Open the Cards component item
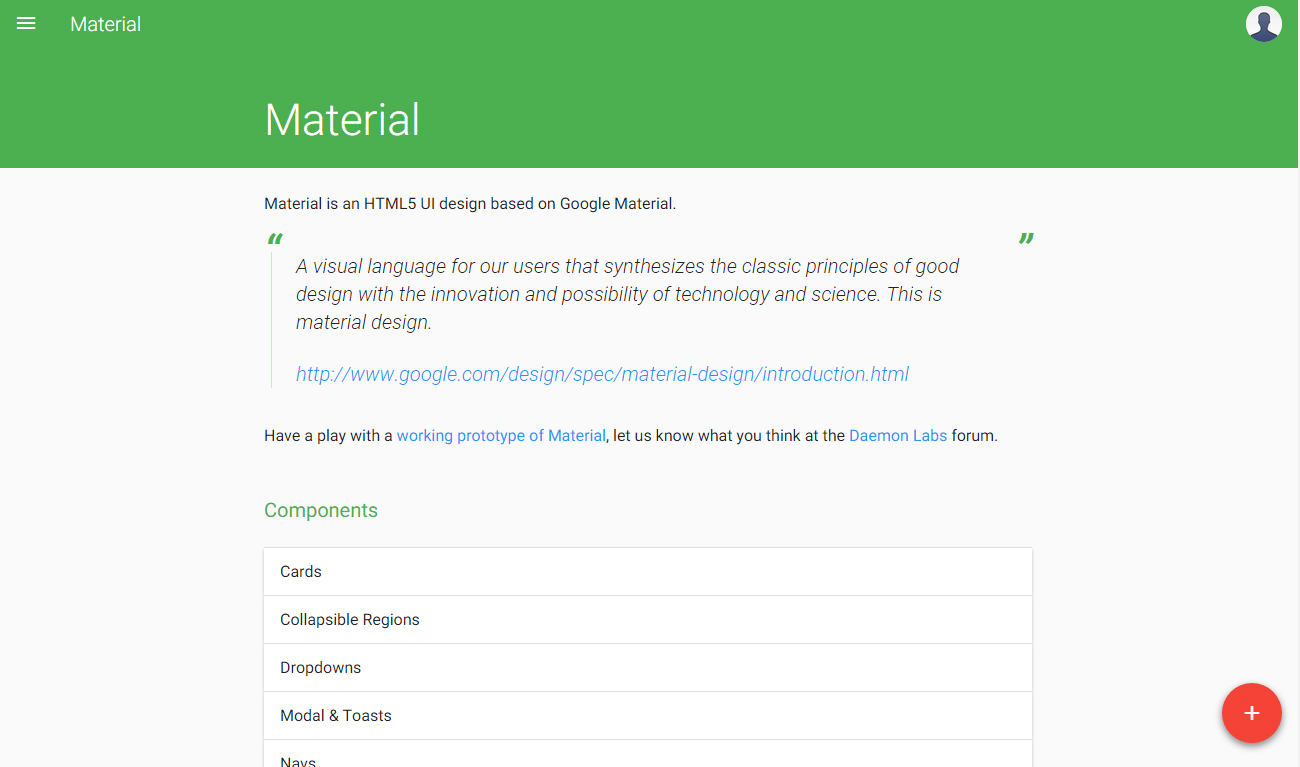The height and width of the screenshot is (767, 1300). point(648,572)
